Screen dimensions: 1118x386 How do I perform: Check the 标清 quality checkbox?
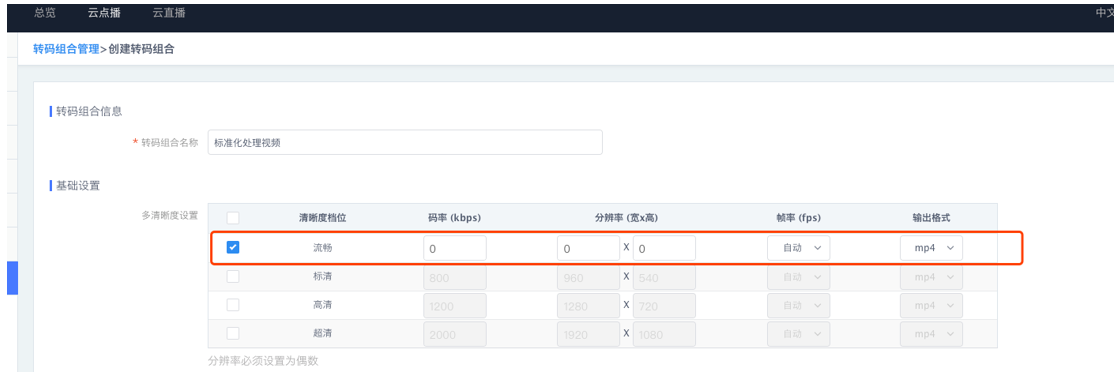point(233,277)
